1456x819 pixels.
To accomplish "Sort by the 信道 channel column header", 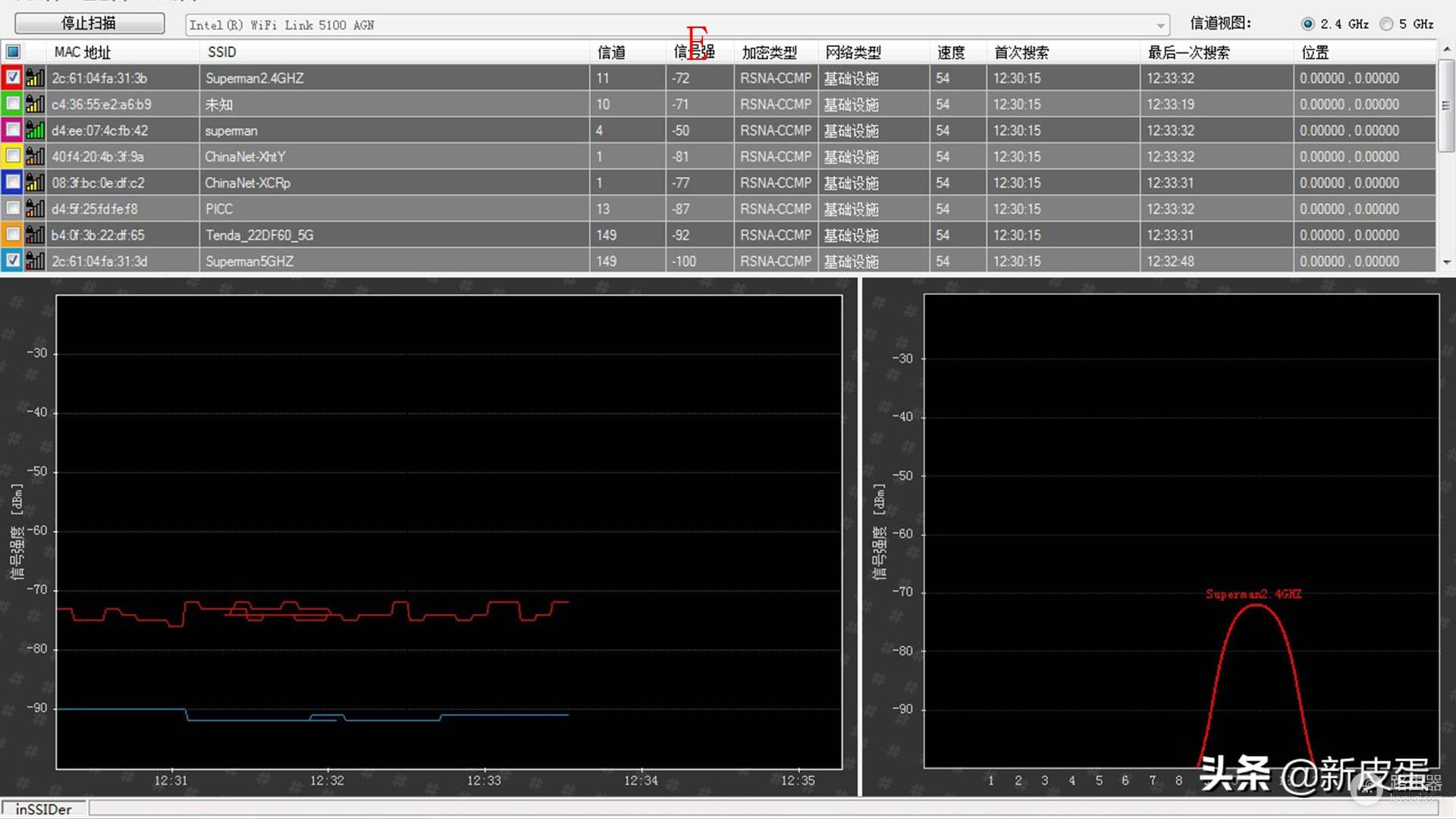I will coord(628,52).
